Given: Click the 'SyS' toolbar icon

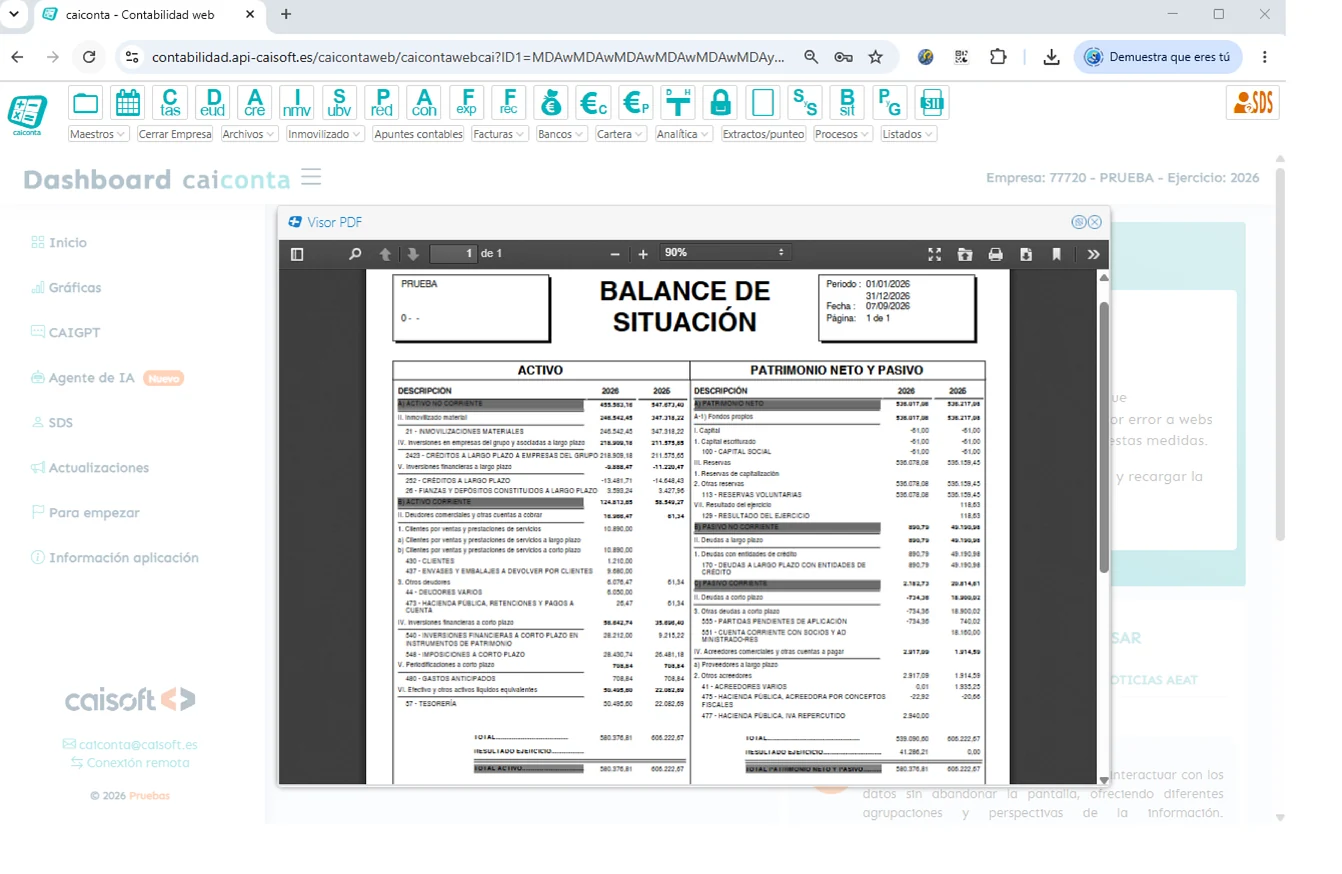Looking at the screenshot, I should [x=805, y=102].
